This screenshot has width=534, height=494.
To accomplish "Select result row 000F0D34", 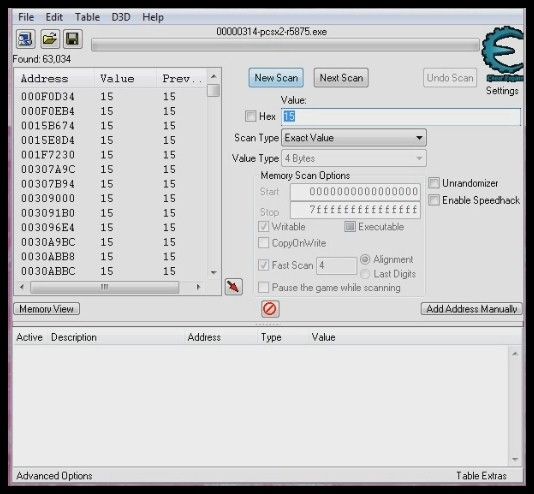I will [x=111, y=96].
